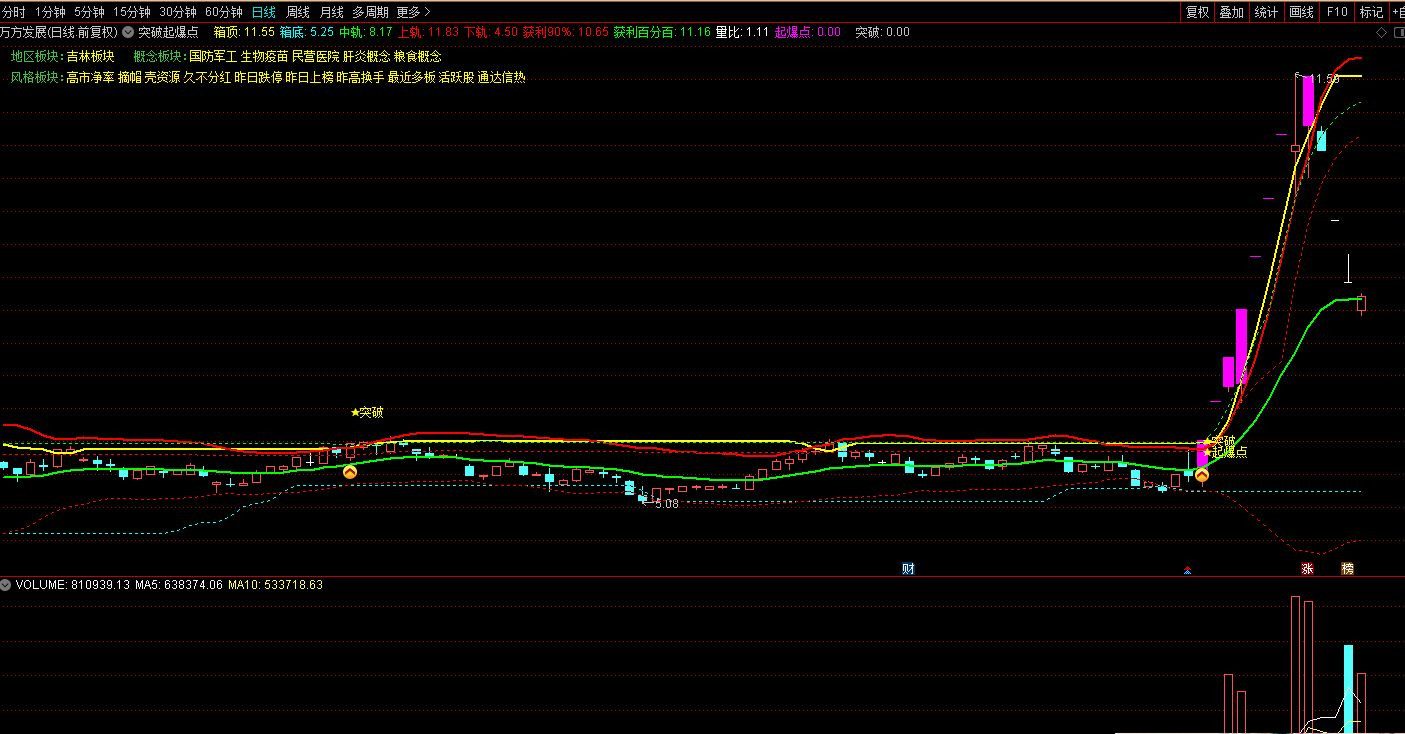This screenshot has width=1405, height=734.
Task: Click the 财 financial event marker icon
Action: [908, 568]
